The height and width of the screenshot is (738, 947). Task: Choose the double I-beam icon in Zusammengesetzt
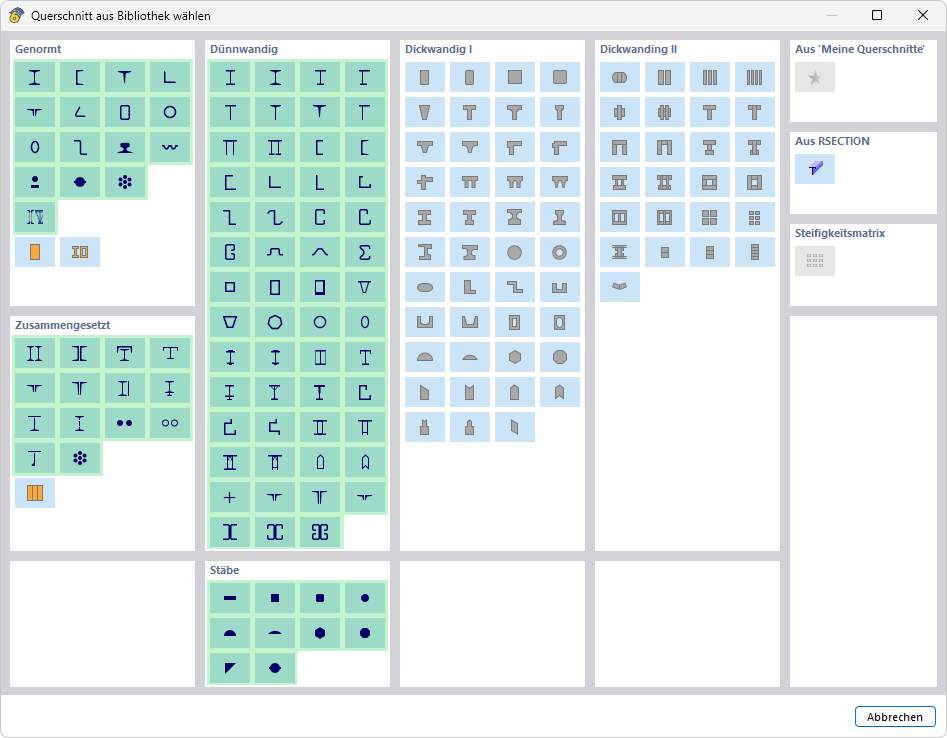[34, 353]
